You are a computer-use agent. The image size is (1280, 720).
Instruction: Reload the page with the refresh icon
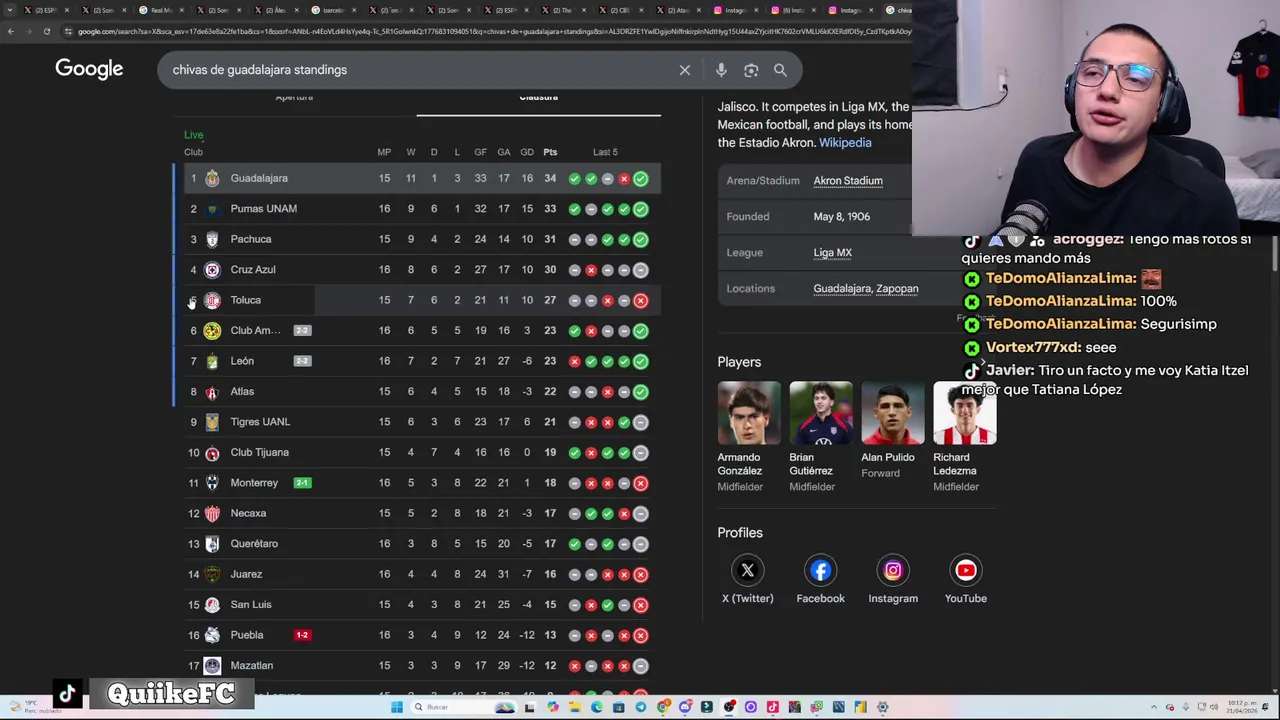click(x=46, y=31)
